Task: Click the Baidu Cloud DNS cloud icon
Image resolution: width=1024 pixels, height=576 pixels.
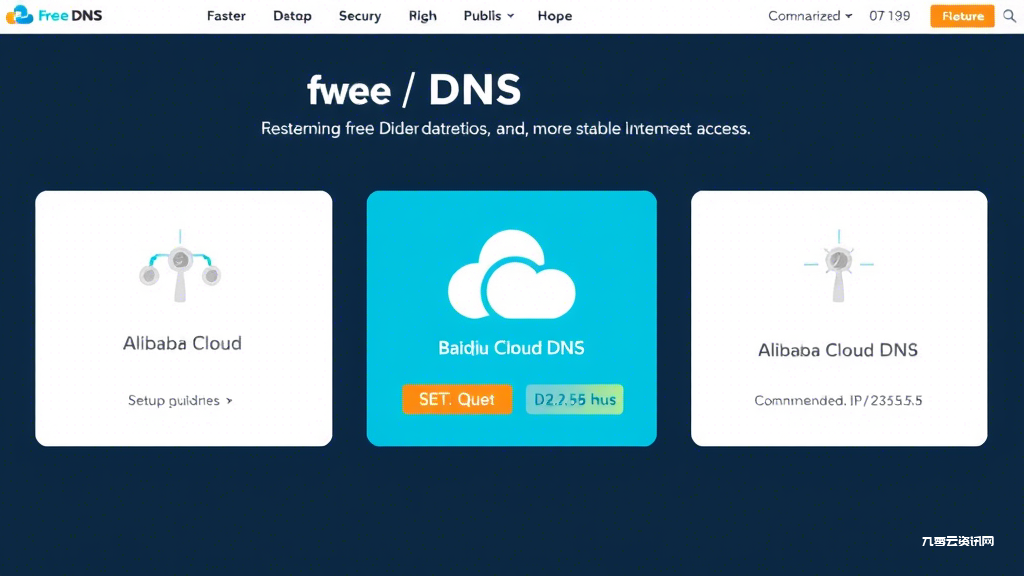Action: pos(511,274)
